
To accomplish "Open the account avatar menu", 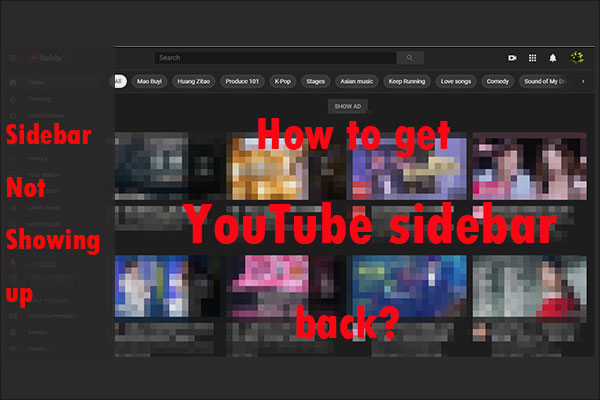I will click(x=577, y=57).
